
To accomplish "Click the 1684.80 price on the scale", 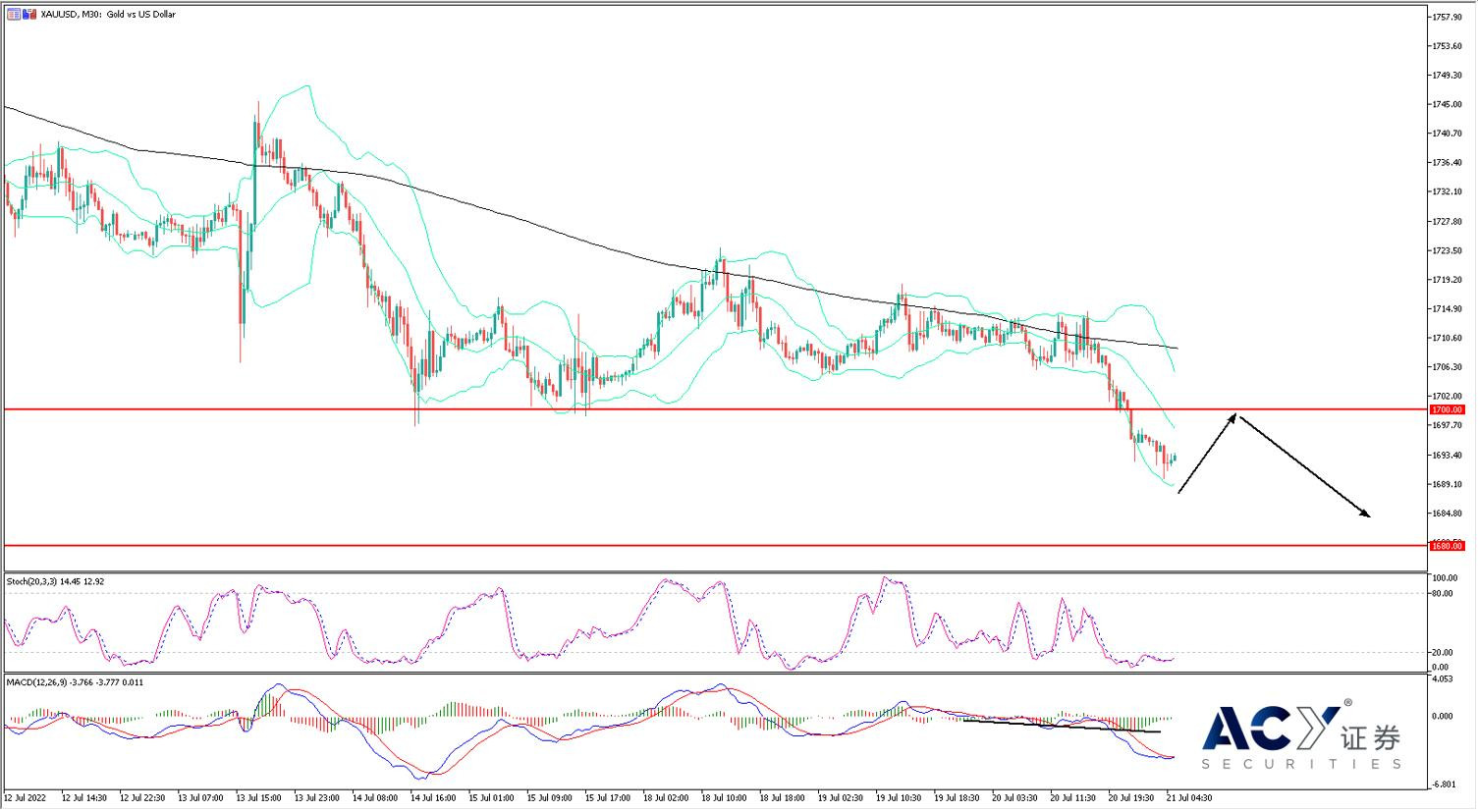I will [x=1449, y=514].
